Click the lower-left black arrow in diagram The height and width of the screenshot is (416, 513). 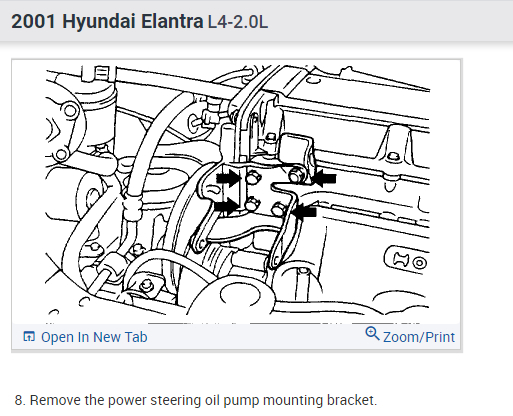(x=226, y=206)
